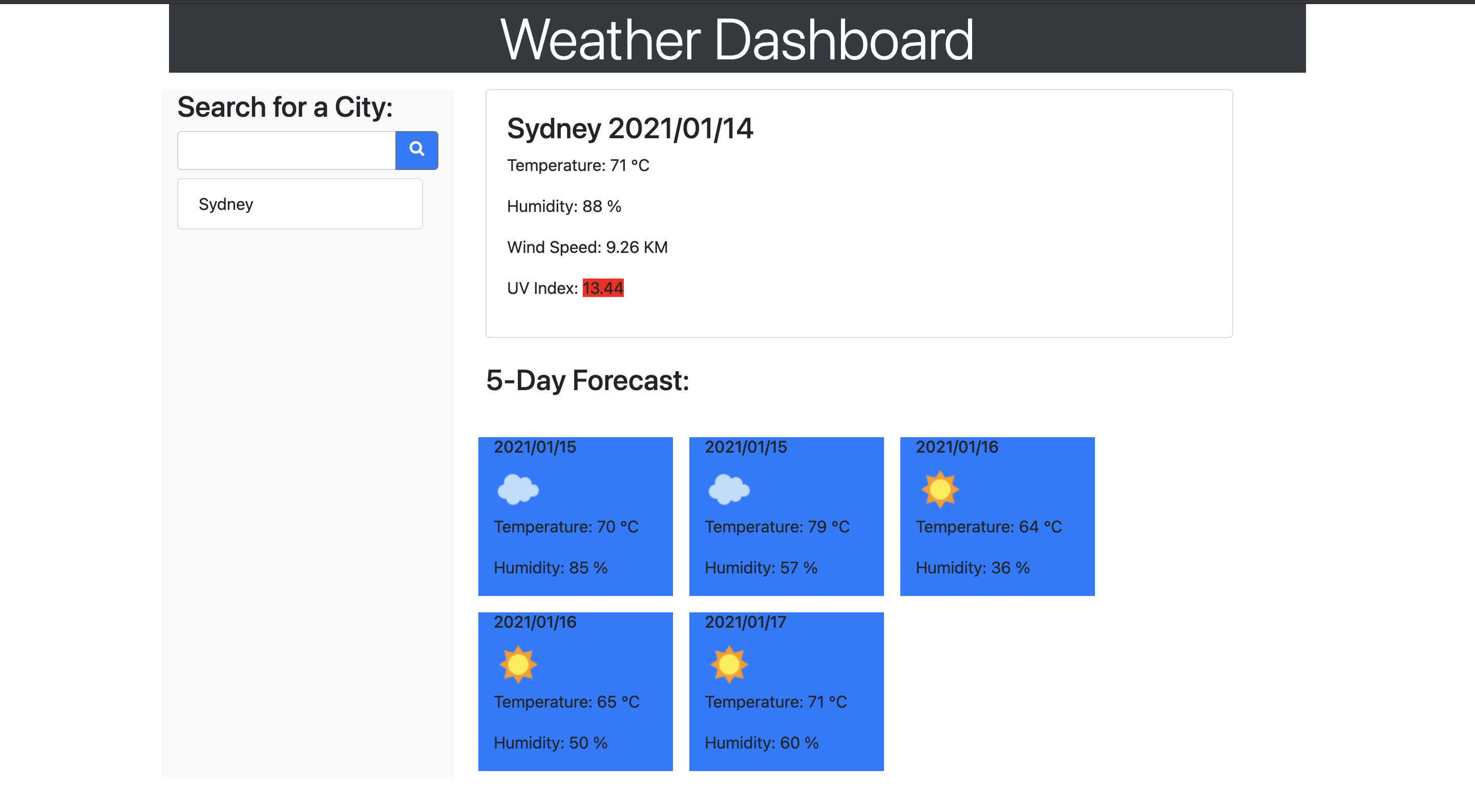This screenshot has height=812, width=1475.
Task: Click the magnifying glass search button
Action: (x=416, y=150)
